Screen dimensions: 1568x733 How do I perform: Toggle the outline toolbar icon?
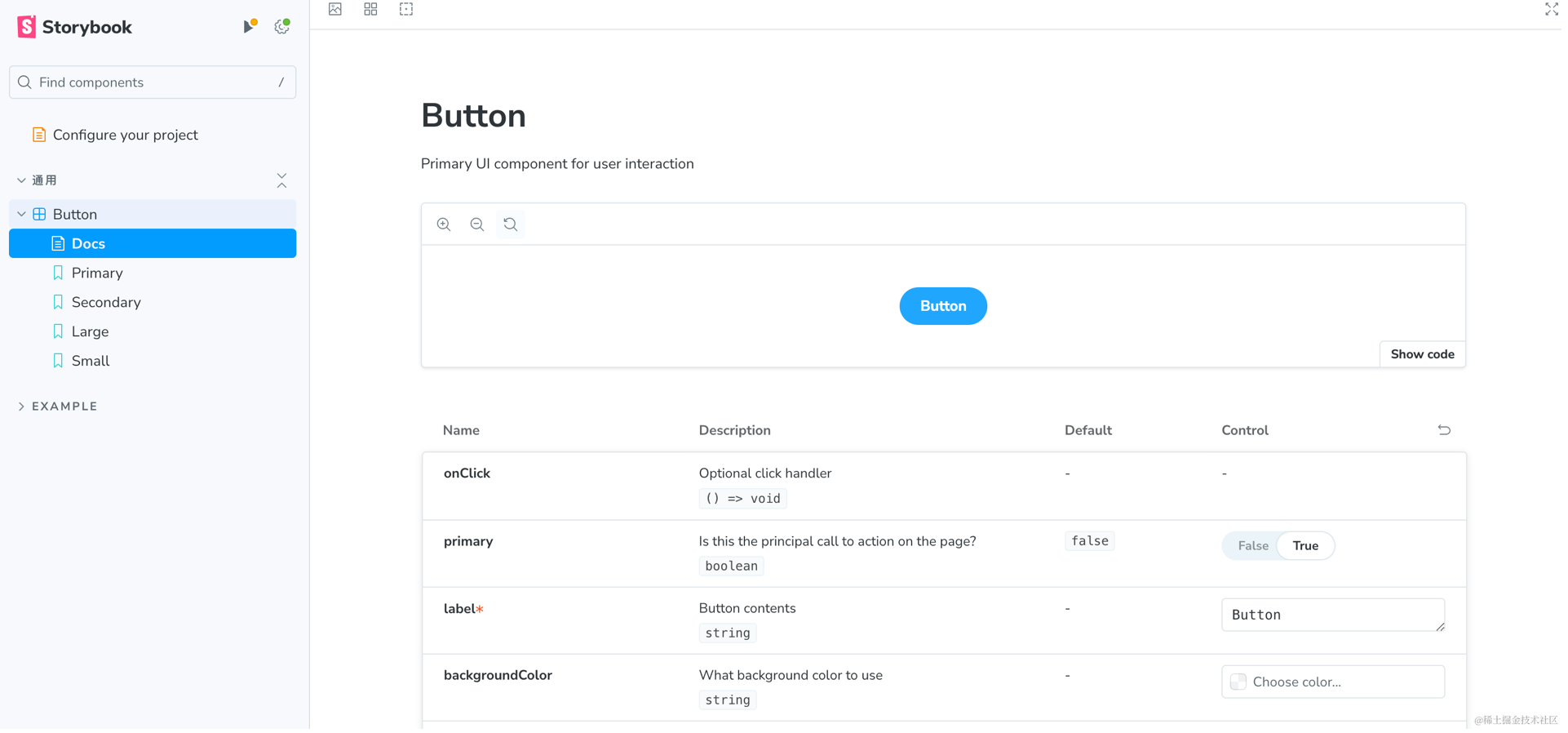406,9
